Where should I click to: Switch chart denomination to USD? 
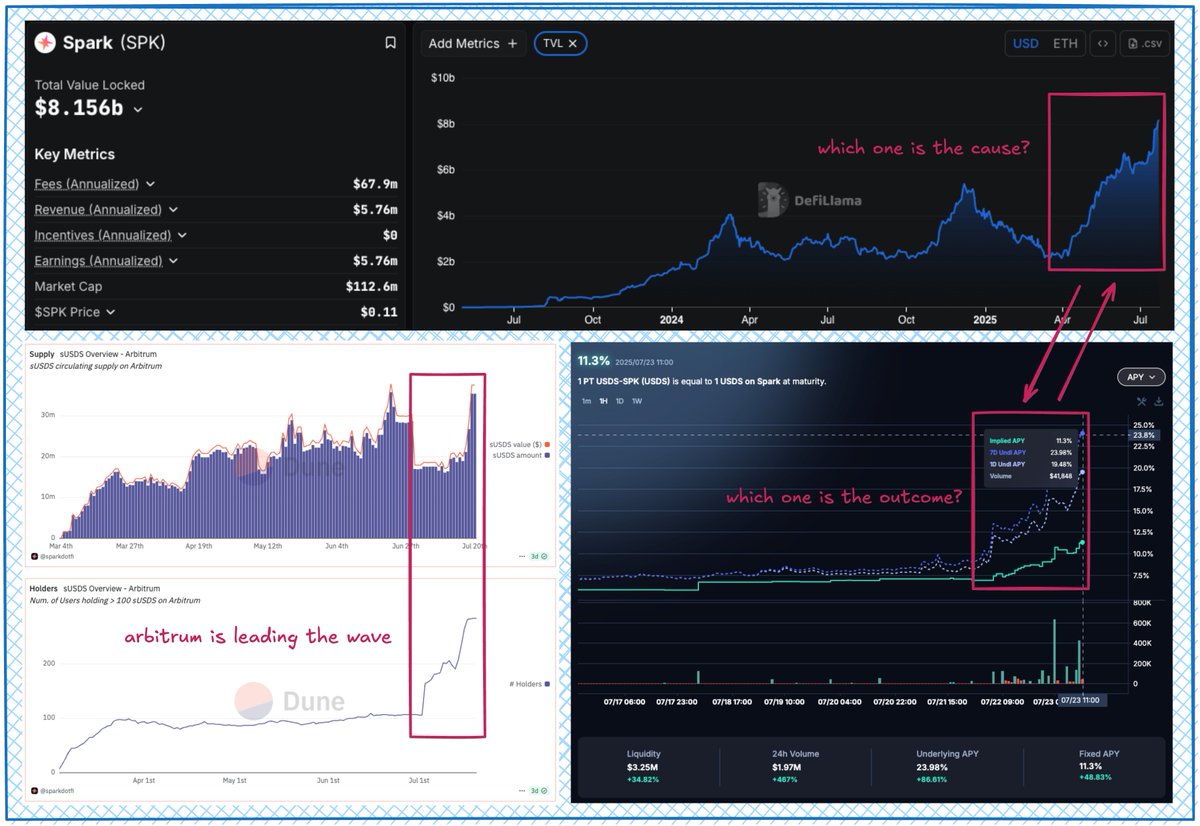tap(1025, 44)
